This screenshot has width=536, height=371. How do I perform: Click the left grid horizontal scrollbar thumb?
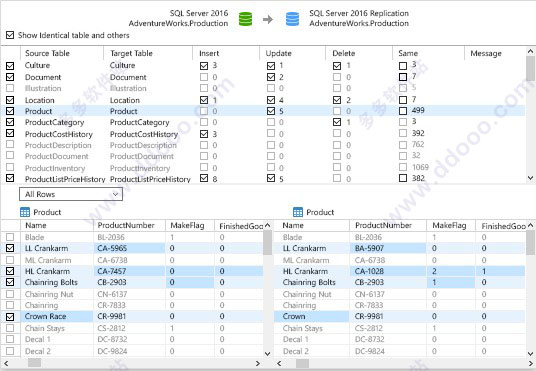pos(34,363)
